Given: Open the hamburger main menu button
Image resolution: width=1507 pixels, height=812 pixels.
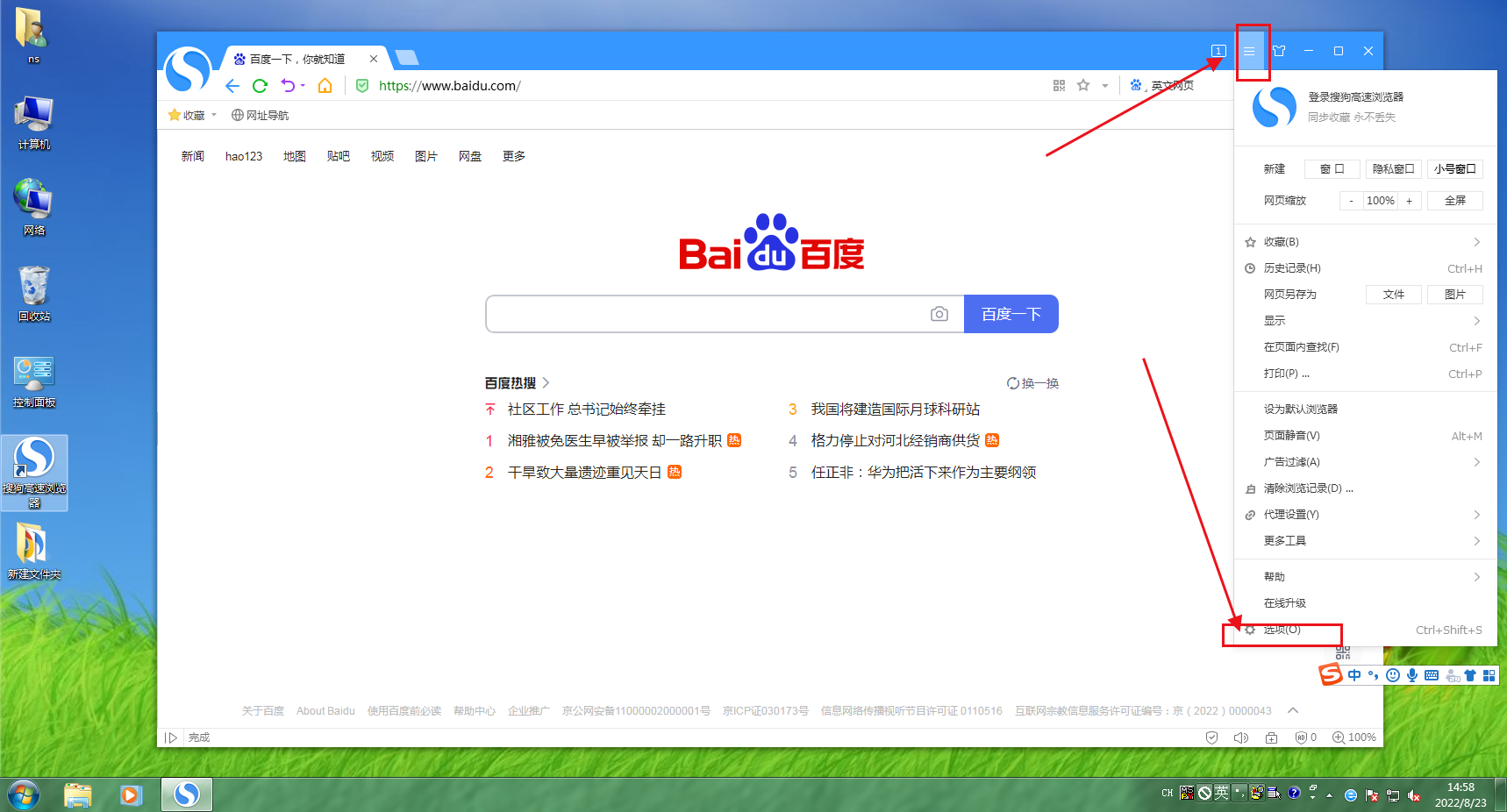Looking at the screenshot, I should coord(1249,51).
